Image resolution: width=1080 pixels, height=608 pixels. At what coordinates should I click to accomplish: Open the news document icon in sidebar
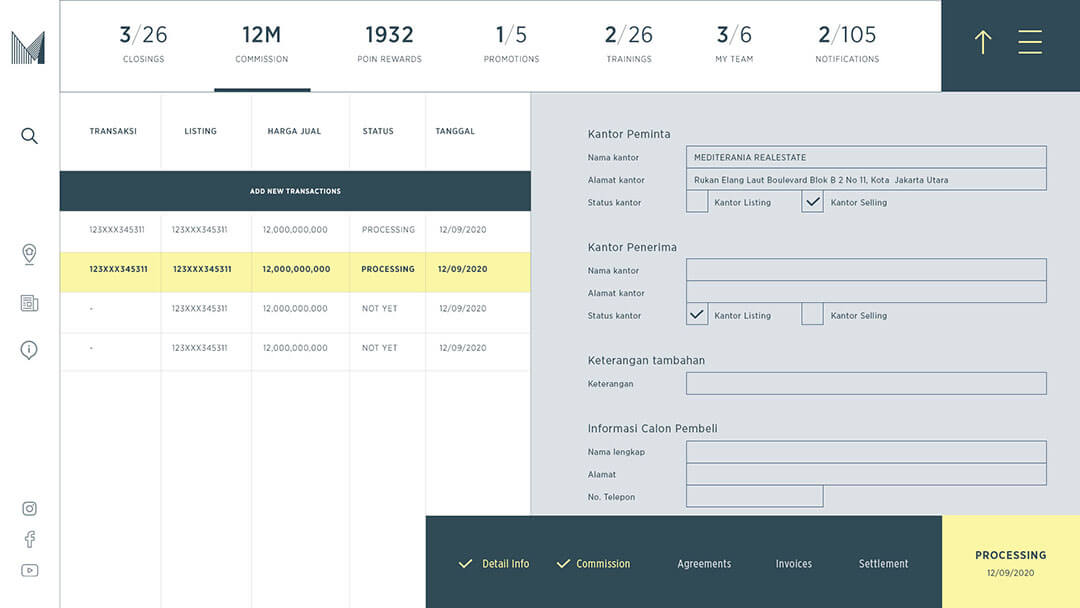pyautogui.click(x=29, y=303)
